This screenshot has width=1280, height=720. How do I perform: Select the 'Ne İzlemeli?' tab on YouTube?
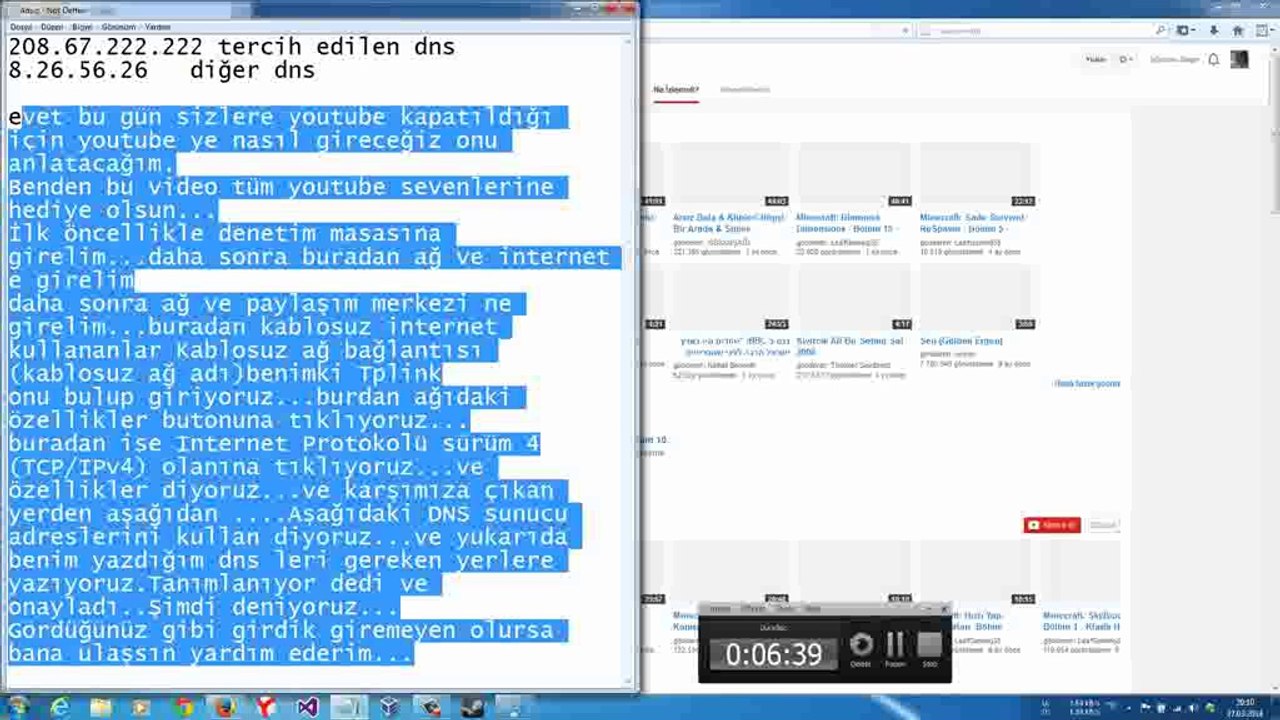point(676,89)
